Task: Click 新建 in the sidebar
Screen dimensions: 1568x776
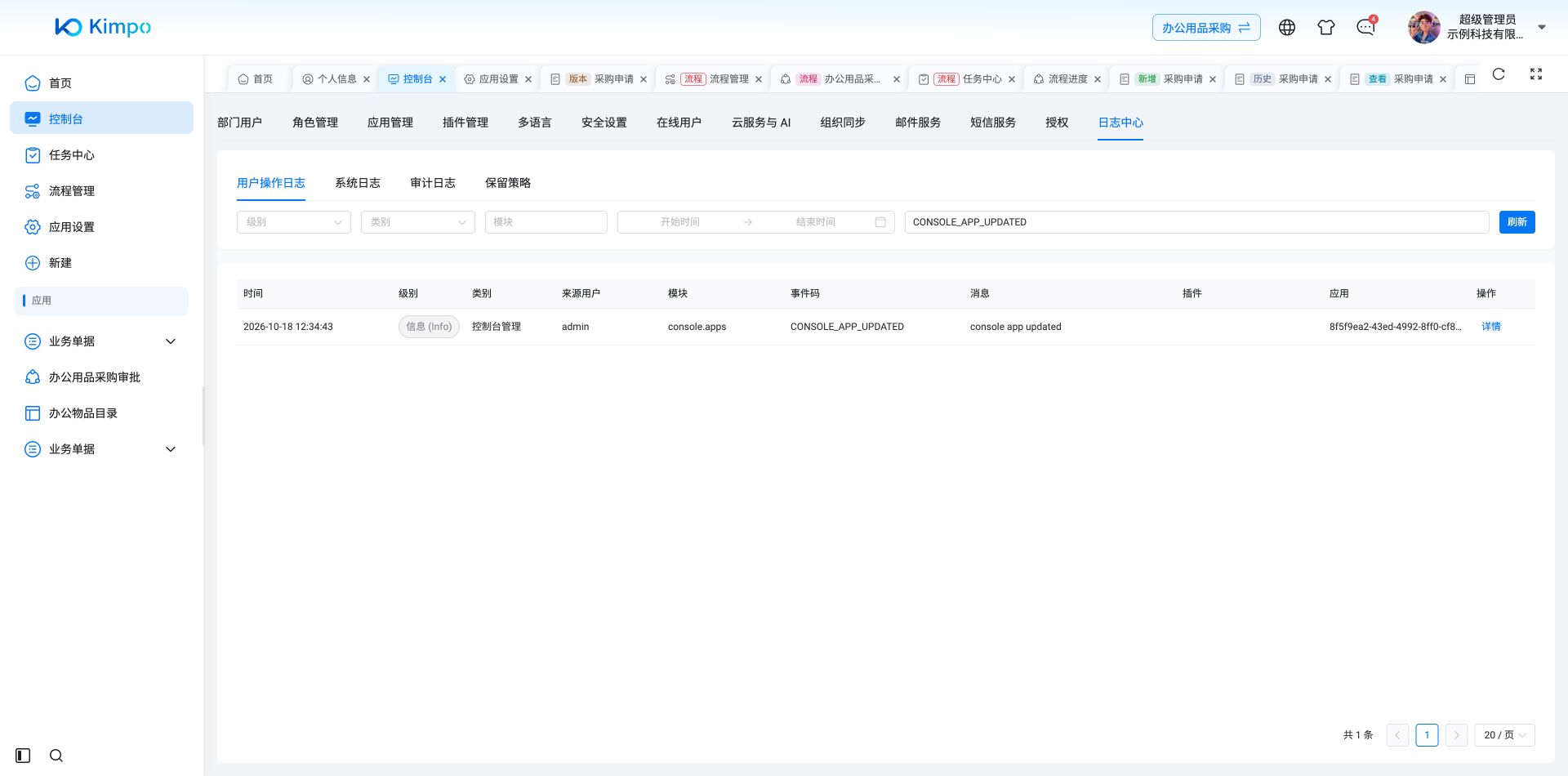Action: coord(101,263)
